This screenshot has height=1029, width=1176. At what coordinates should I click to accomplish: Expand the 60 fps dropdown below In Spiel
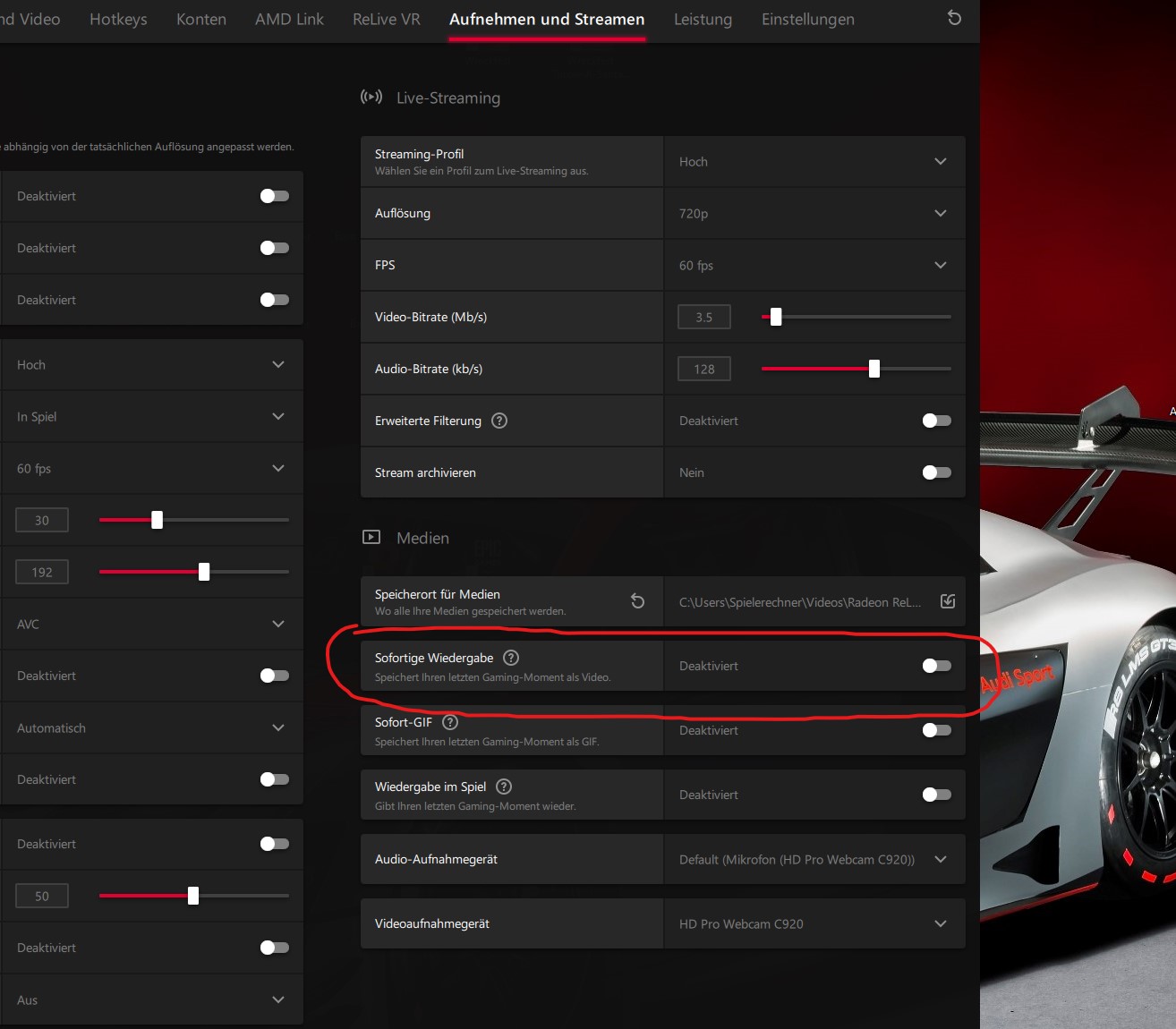(x=151, y=469)
